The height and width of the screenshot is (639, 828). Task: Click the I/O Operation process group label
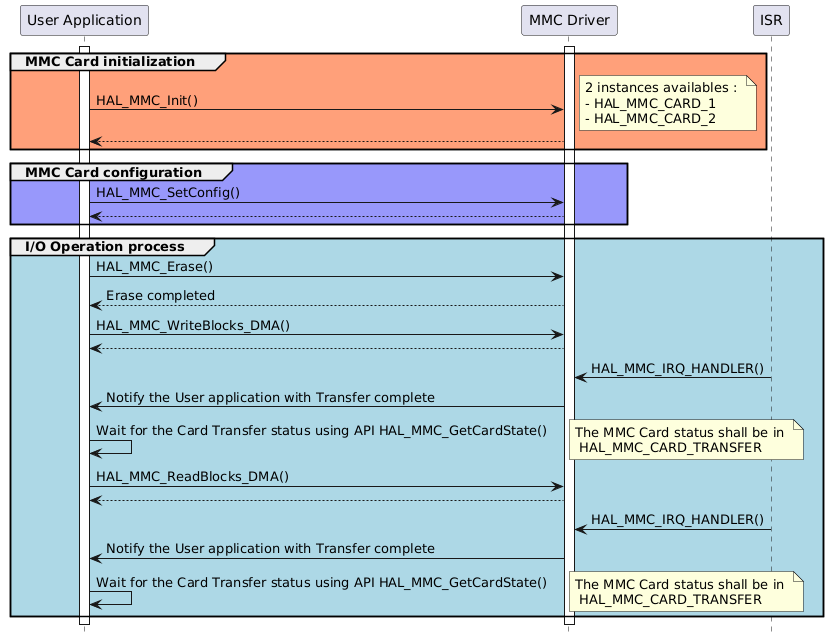105,247
